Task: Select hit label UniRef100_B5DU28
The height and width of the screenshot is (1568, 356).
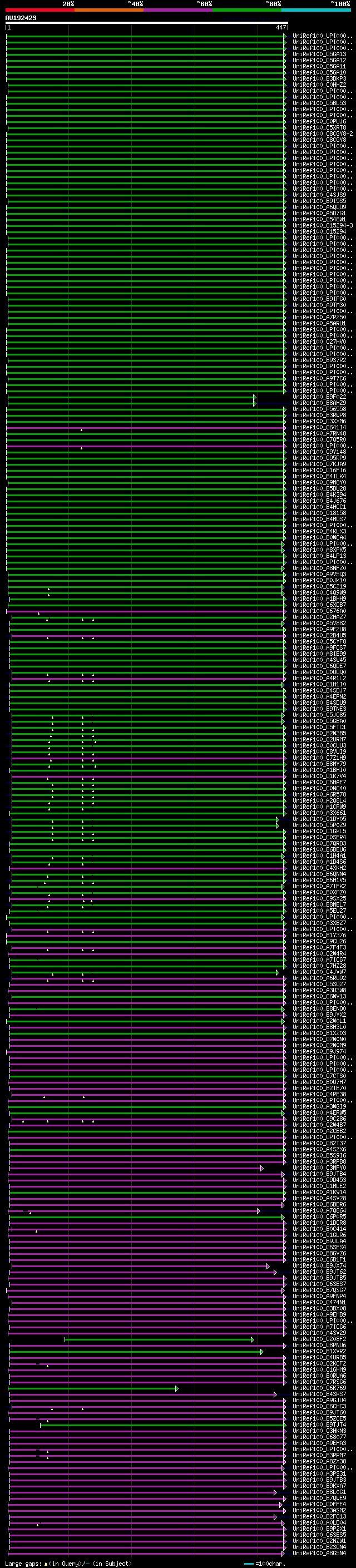Action: click(x=319, y=489)
